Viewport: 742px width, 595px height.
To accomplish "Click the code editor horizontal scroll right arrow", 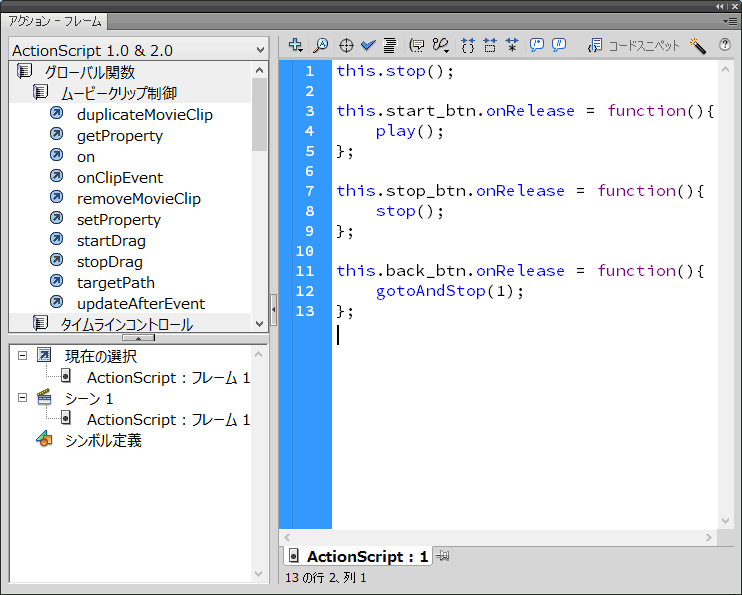I will (708, 537).
